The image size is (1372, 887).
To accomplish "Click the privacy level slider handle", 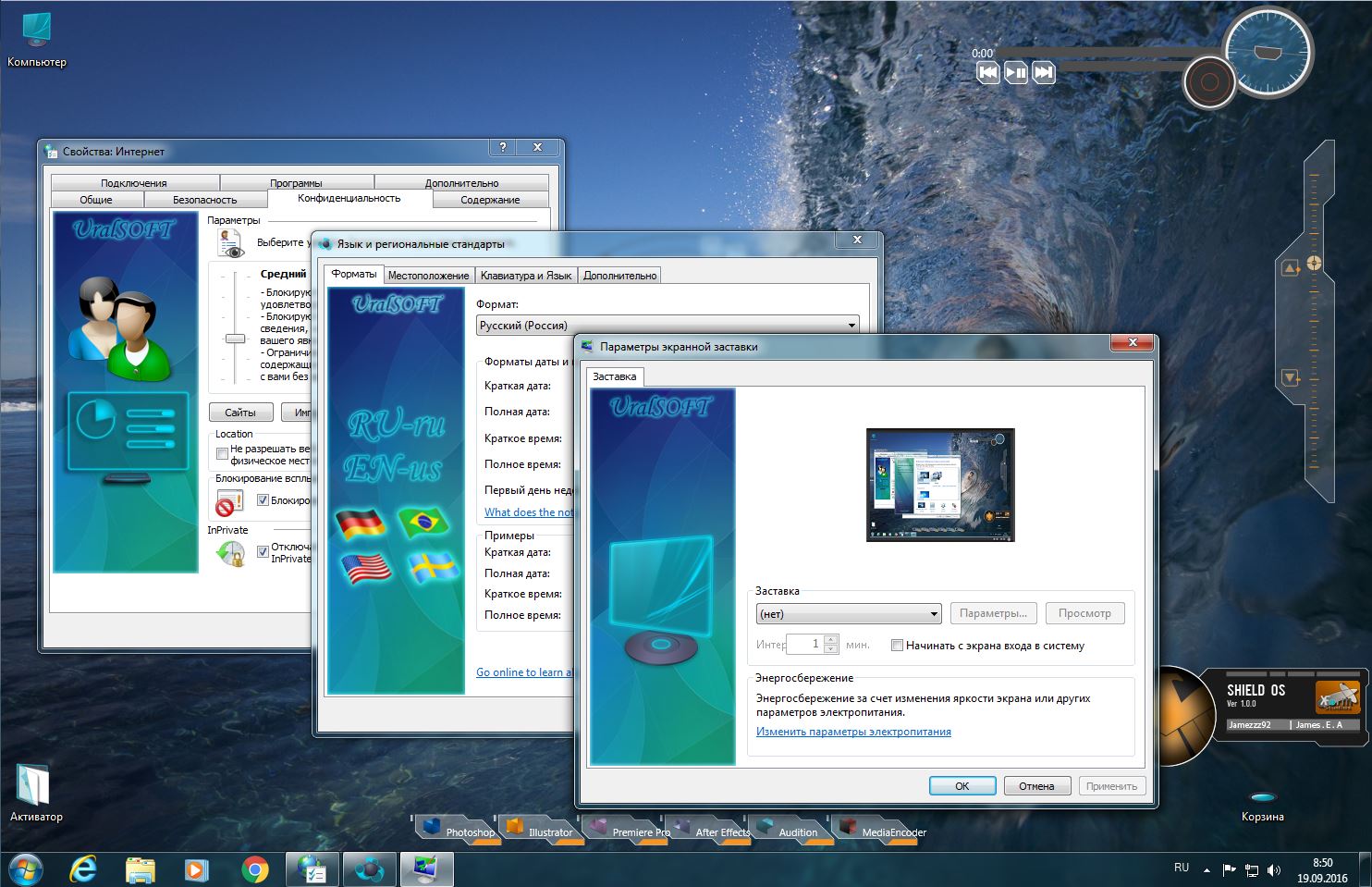I will [x=235, y=339].
